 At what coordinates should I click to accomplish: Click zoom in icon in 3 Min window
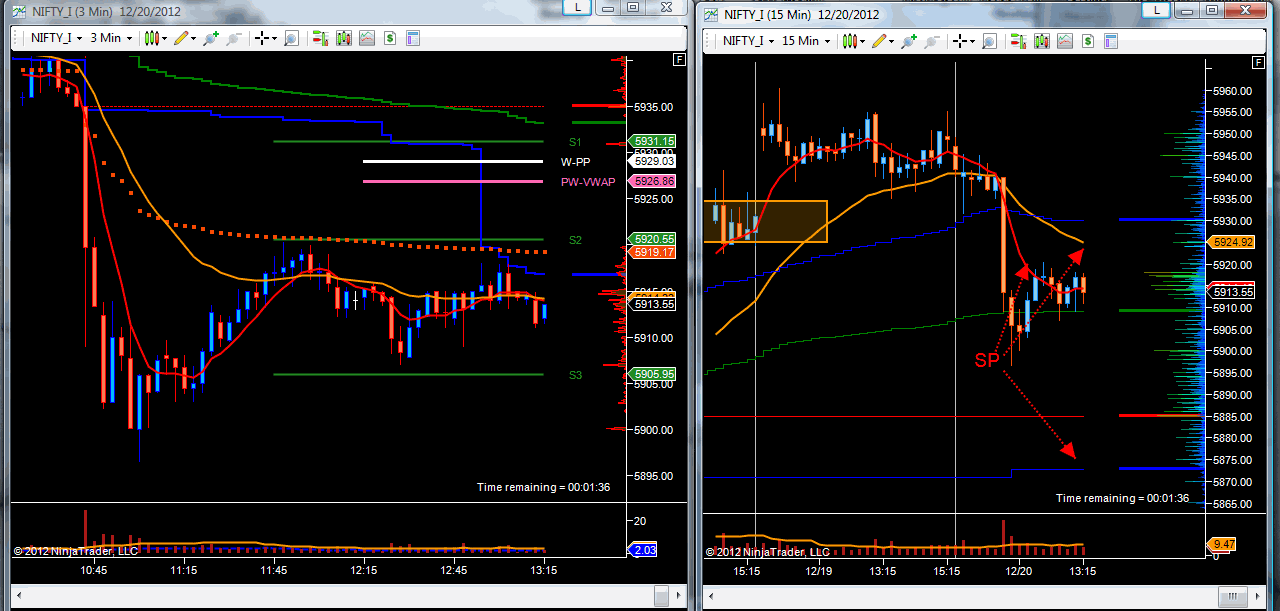[x=211, y=38]
